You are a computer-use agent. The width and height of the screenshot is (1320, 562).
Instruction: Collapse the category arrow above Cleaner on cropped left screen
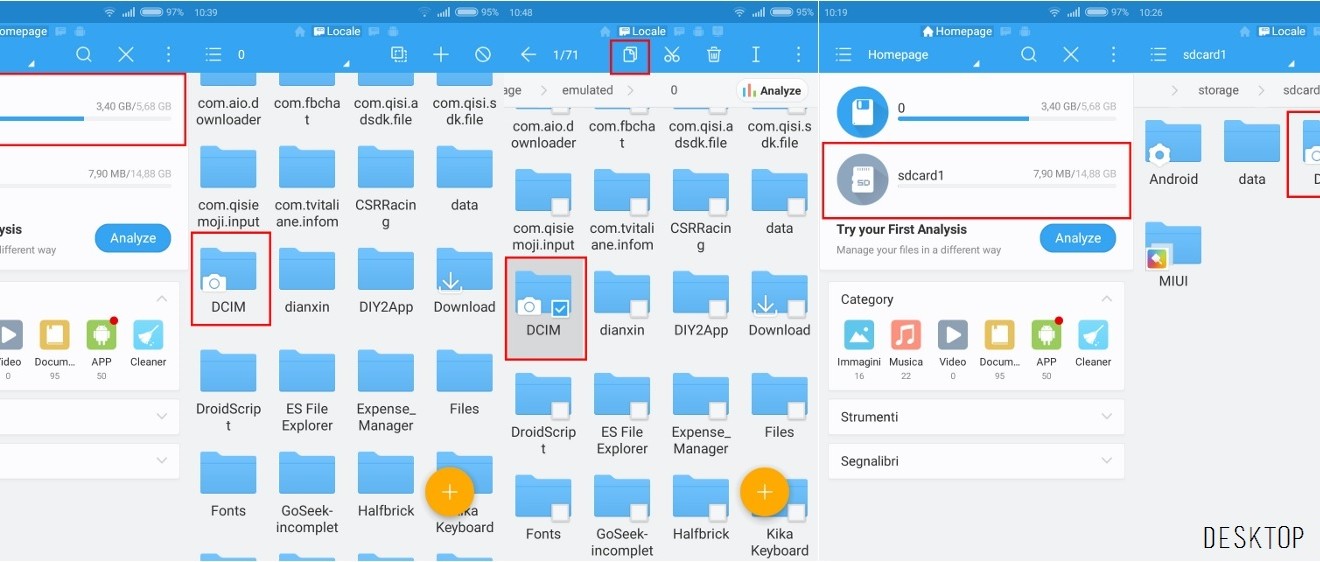[162, 299]
